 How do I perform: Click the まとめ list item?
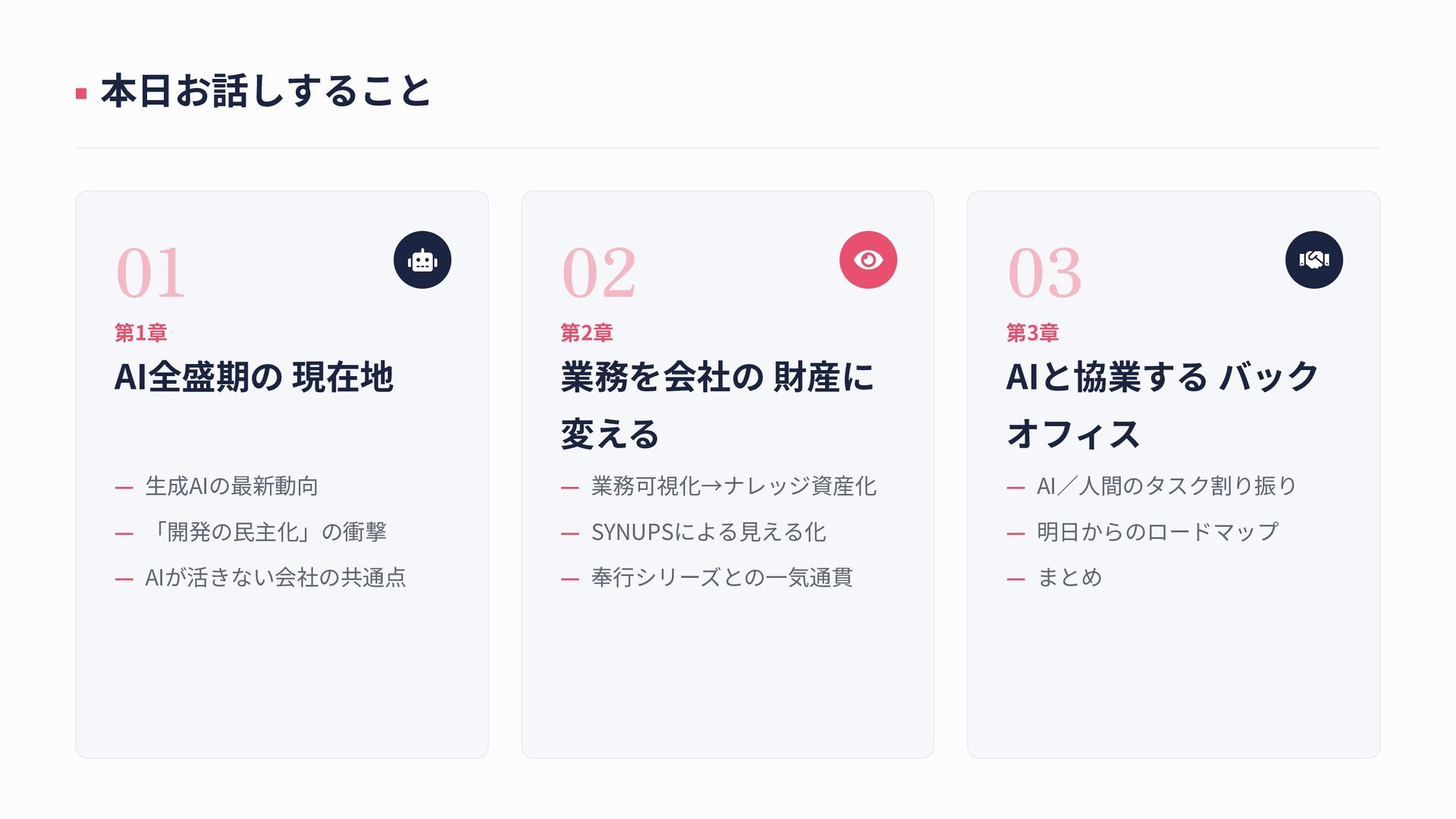pos(1069,578)
